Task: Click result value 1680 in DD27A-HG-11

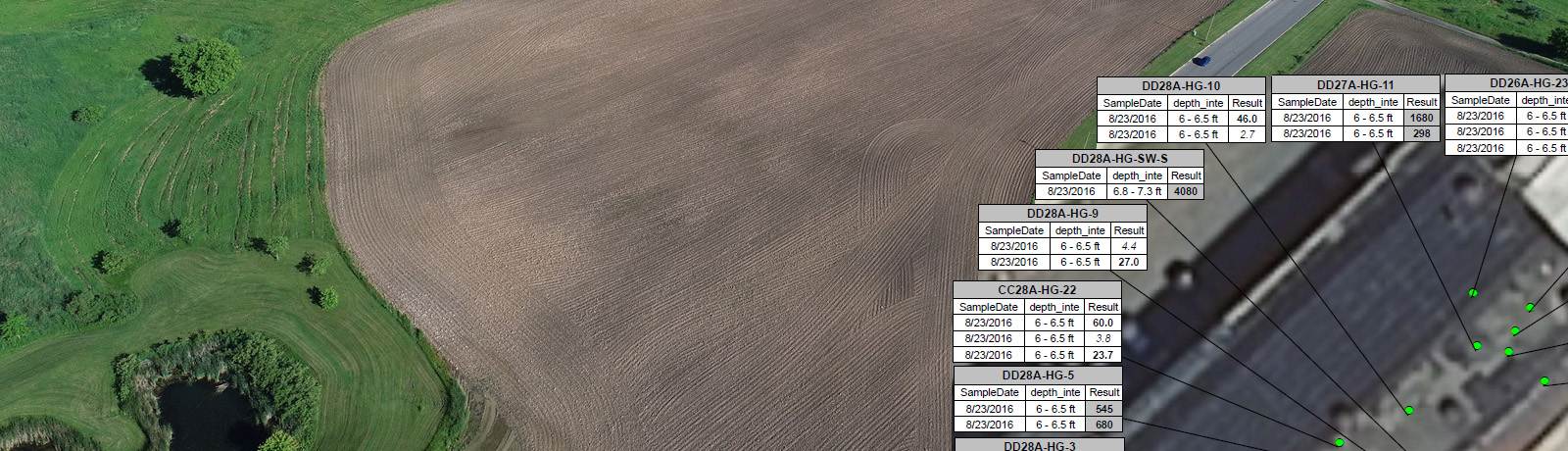Action: [1422, 118]
